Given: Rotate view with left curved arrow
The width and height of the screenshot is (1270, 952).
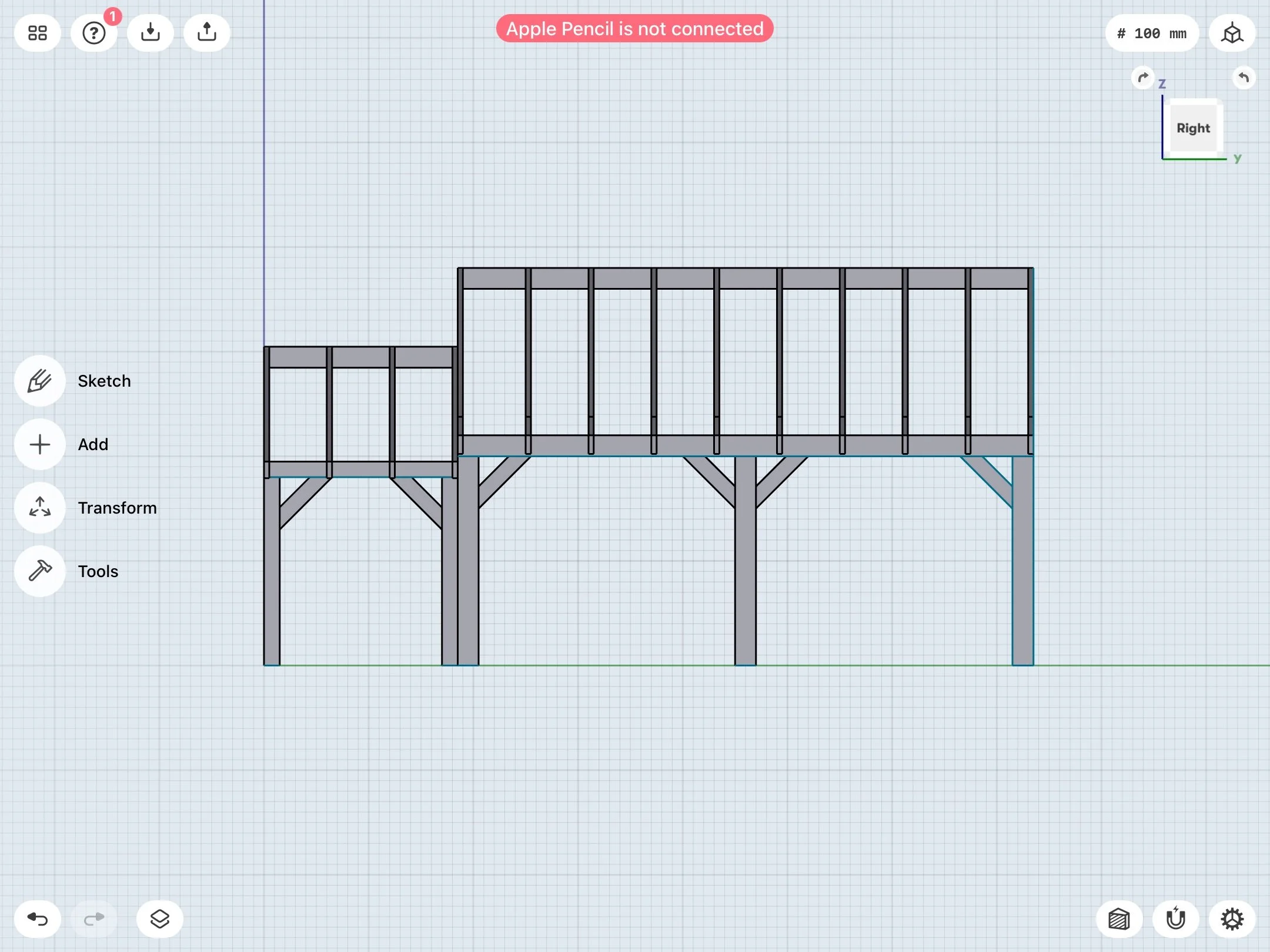Looking at the screenshot, I should click(1143, 78).
